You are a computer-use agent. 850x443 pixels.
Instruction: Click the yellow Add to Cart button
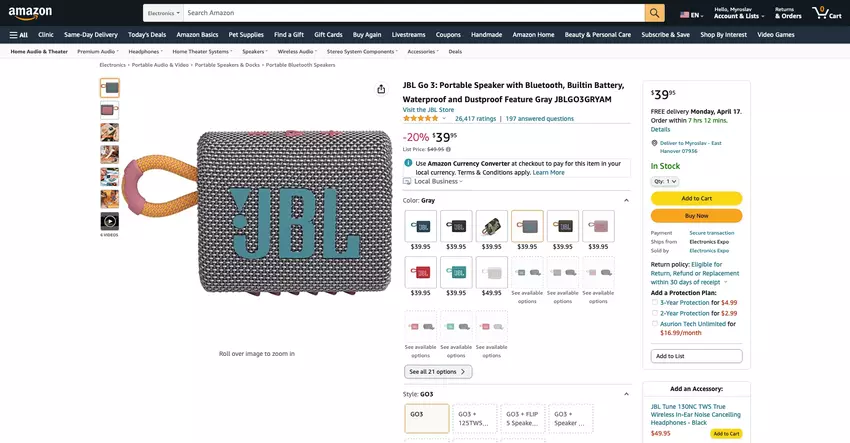pos(697,198)
